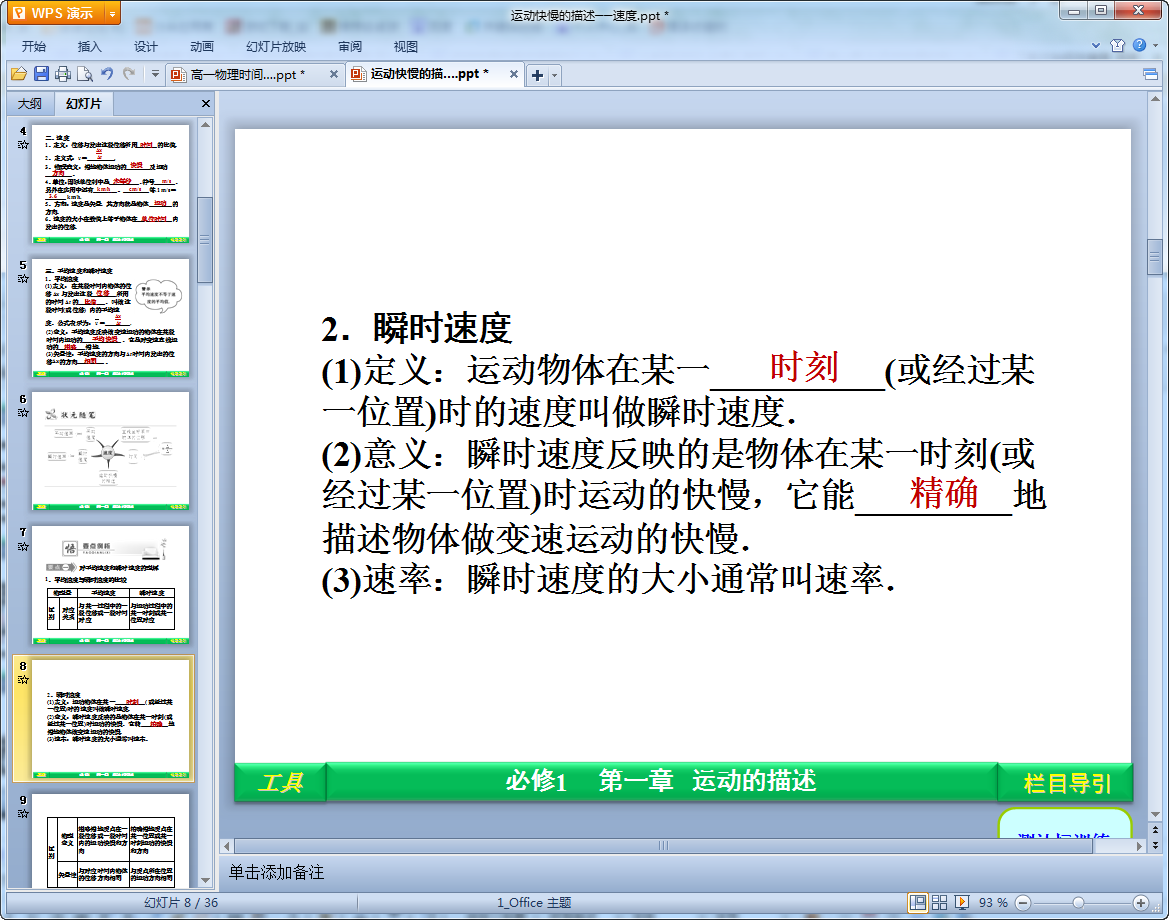
Task: Click the 1_Office 主题 status bar text
Action: coord(534,903)
